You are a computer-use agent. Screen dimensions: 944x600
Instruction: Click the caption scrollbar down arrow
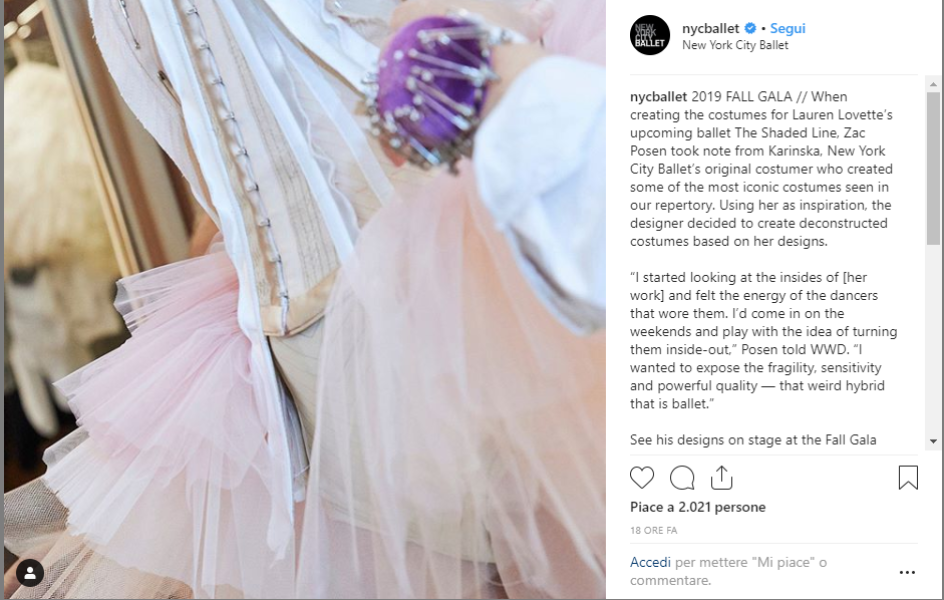[x=933, y=441]
